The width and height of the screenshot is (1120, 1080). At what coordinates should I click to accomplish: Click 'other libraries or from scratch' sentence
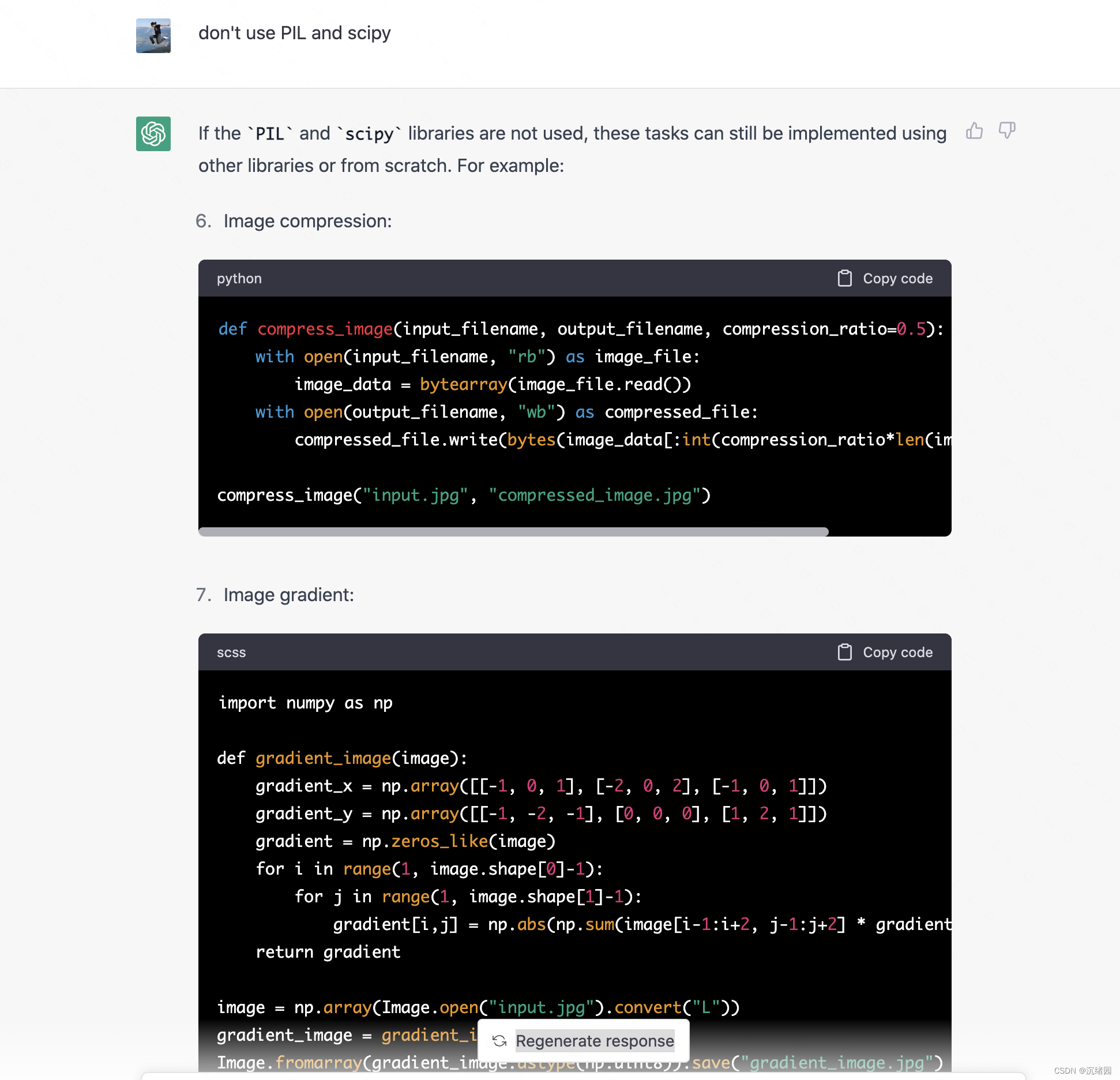(381, 166)
